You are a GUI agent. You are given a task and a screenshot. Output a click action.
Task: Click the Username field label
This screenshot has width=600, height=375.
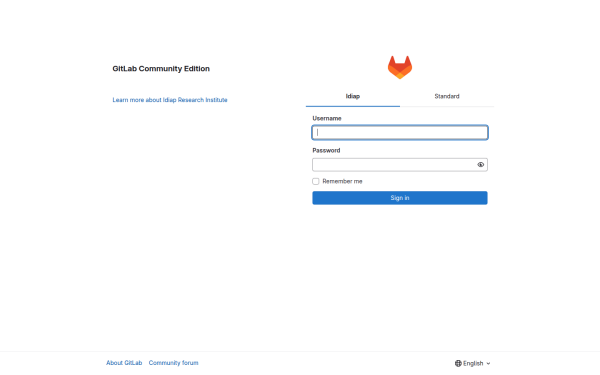(x=327, y=118)
